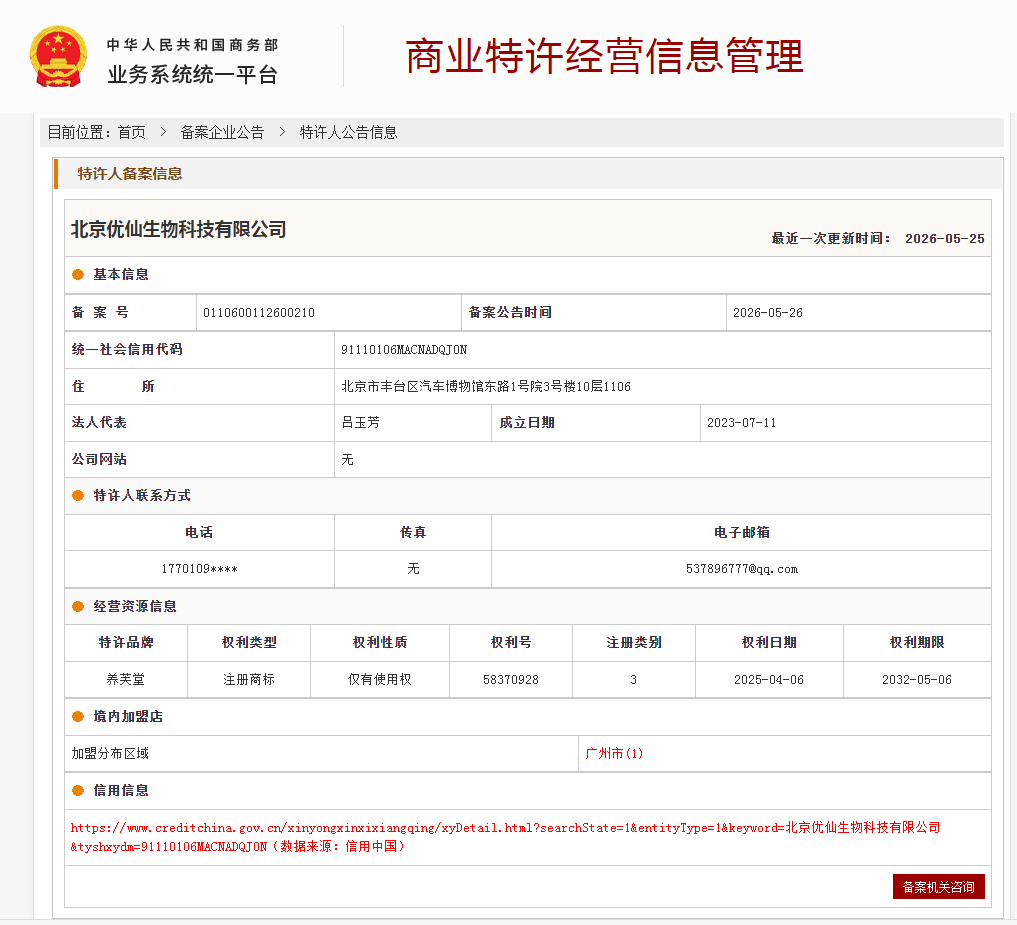Image resolution: width=1017 pixels, height=925 pixels.
Task: Click 特许人公告信息 breadcrumb item
Action: [x=348, y=132]
